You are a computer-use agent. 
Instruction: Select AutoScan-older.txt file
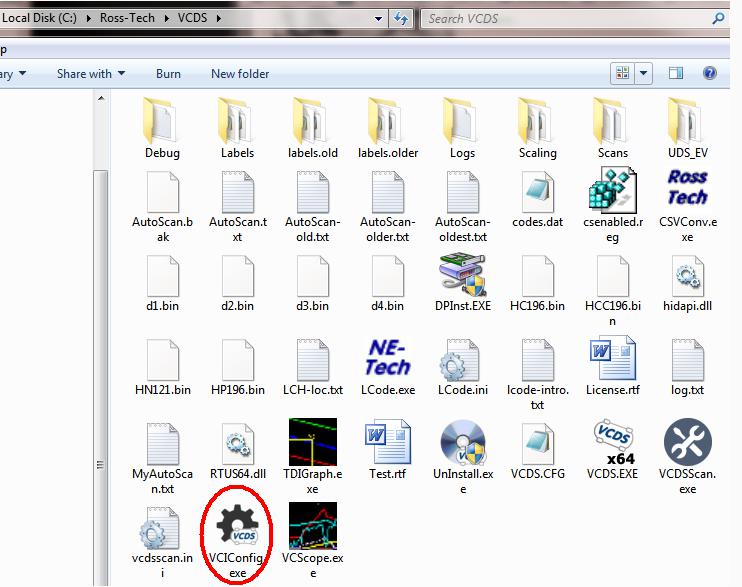click(x=388, y=206)
